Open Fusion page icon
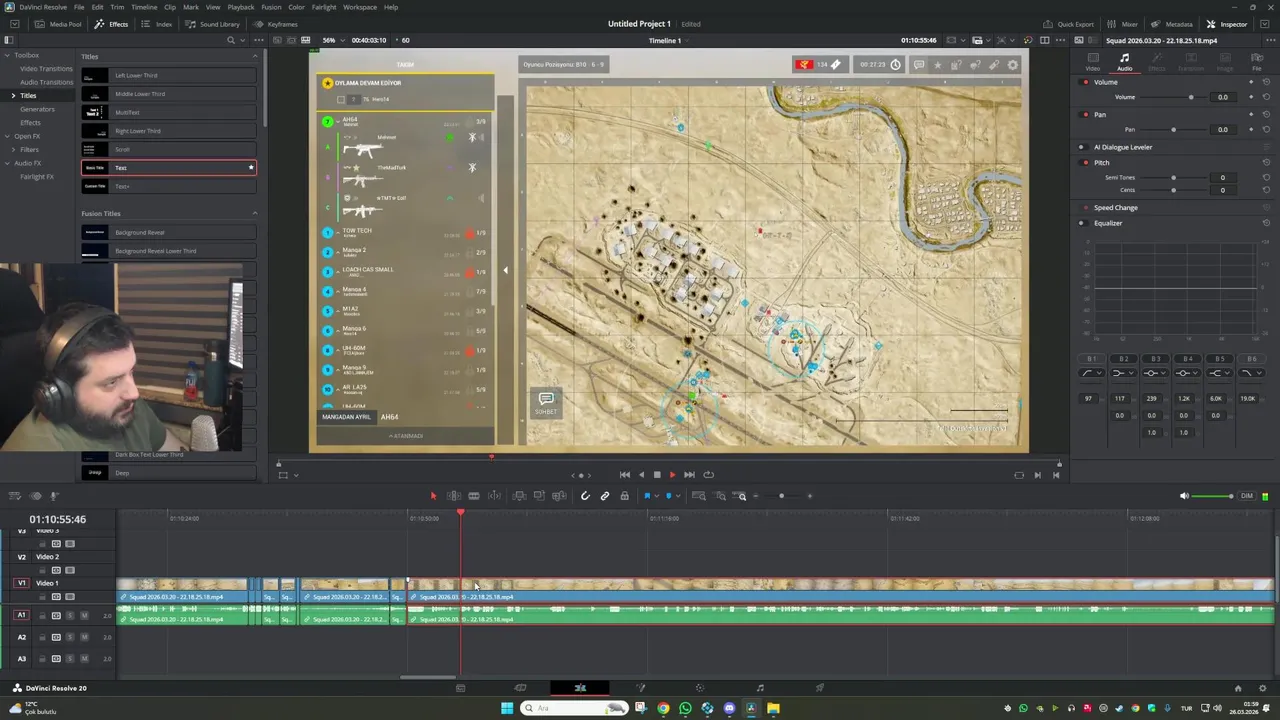 640,688
